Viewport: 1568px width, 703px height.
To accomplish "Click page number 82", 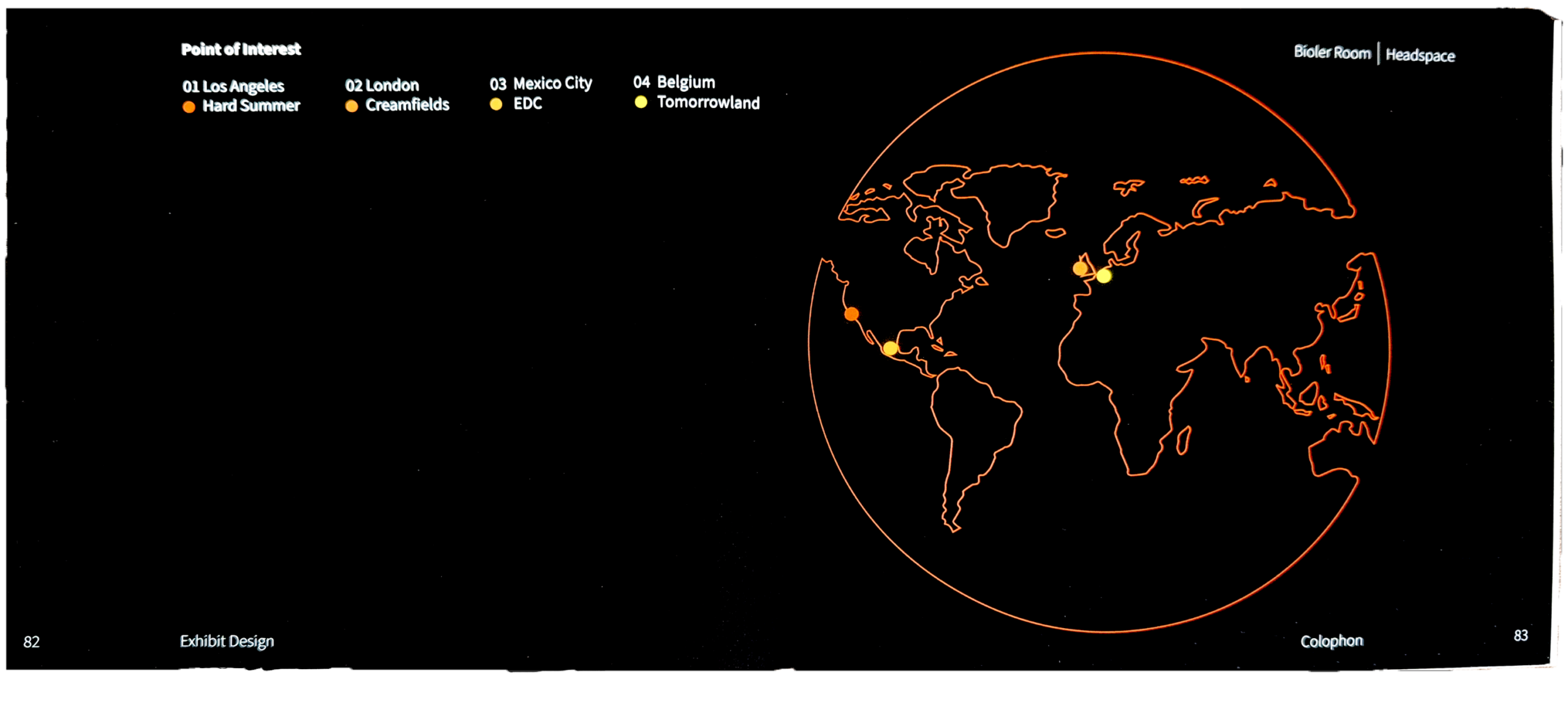I will pos(31,642).
